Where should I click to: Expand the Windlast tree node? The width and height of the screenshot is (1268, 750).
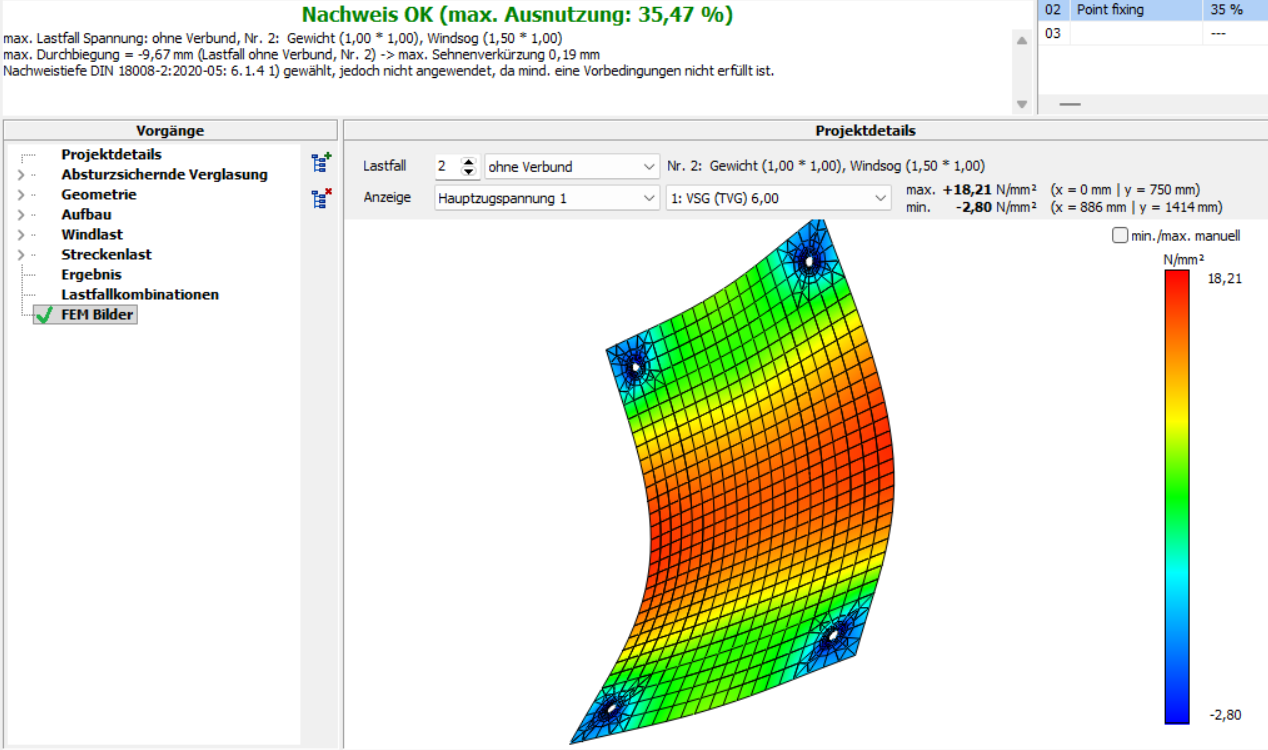click(x=21, y=235)
